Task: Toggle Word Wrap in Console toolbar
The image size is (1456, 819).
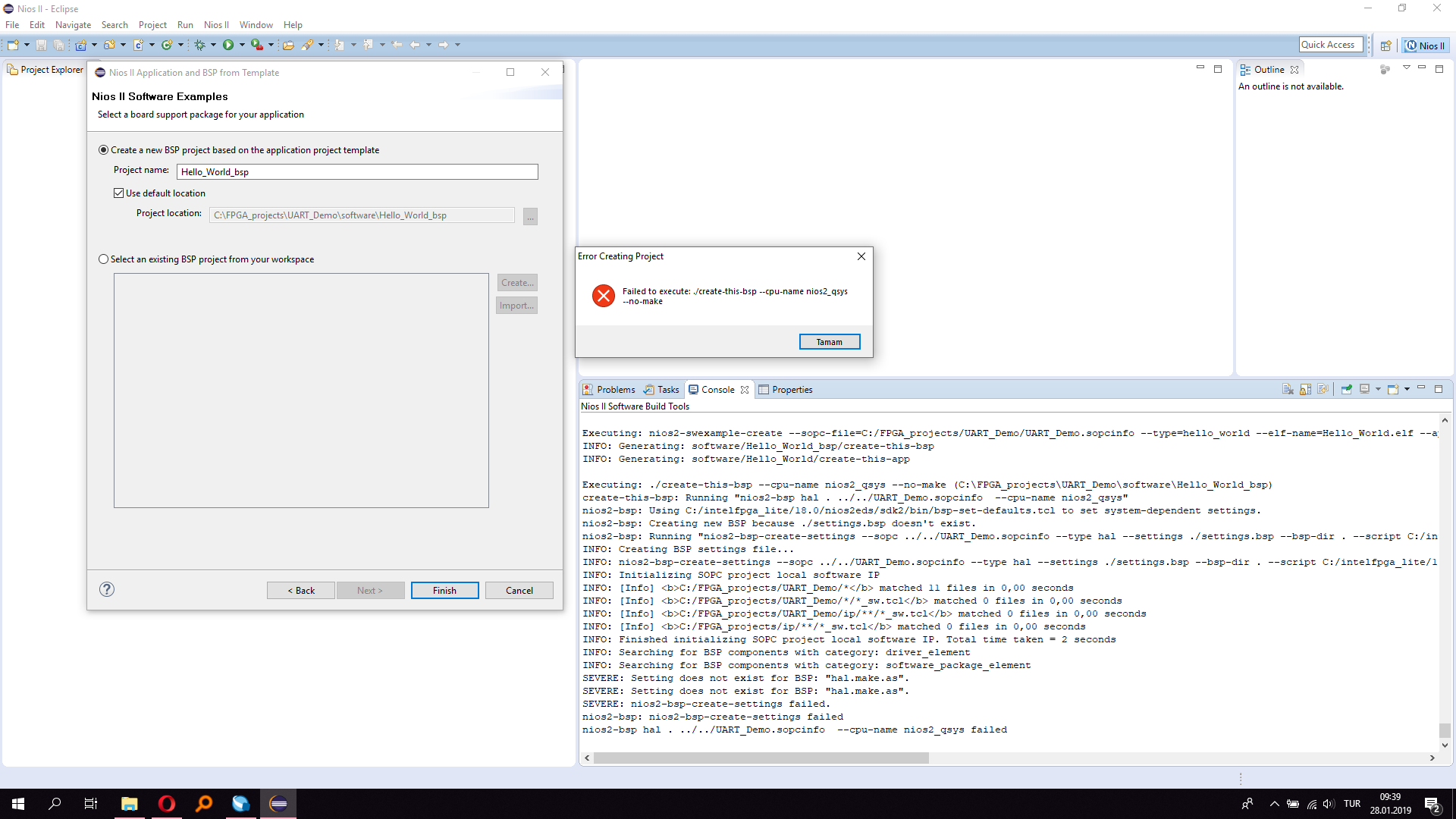Action: [x=1323, y=389]
